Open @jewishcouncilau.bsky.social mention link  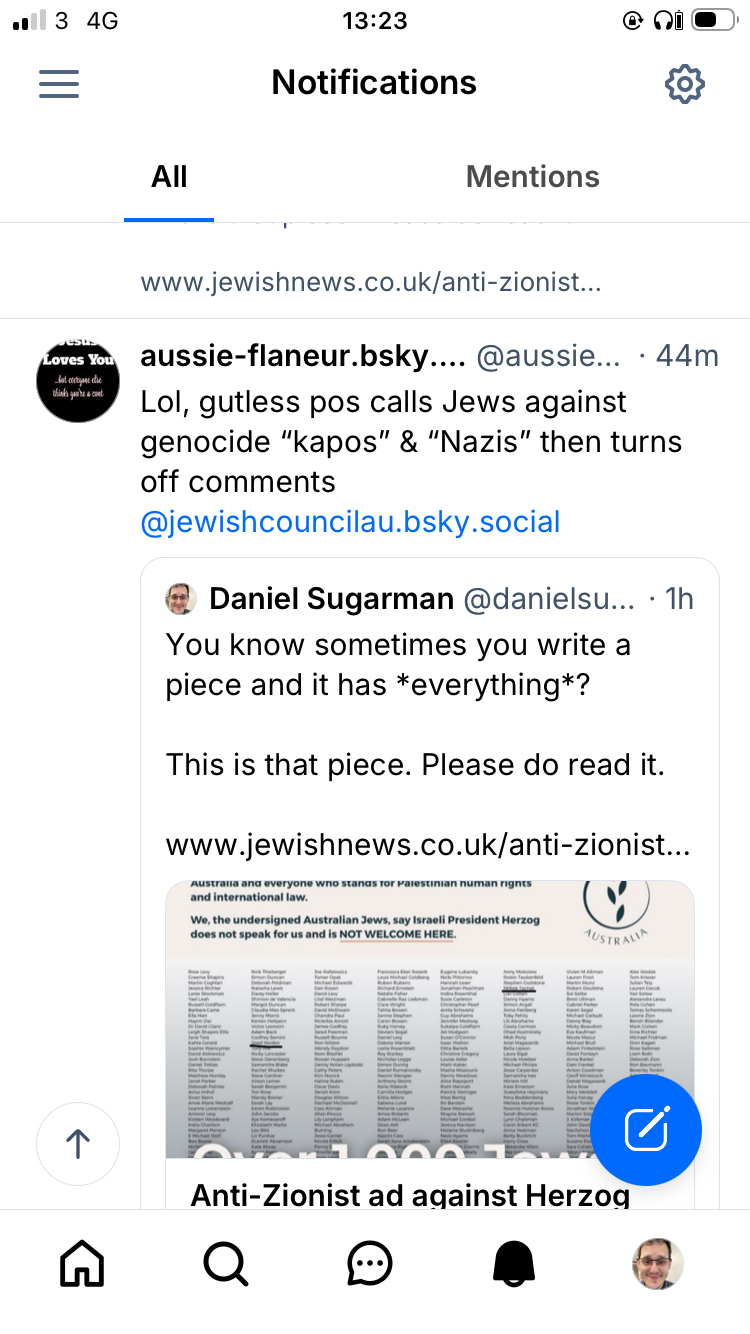tap(350, 521)
